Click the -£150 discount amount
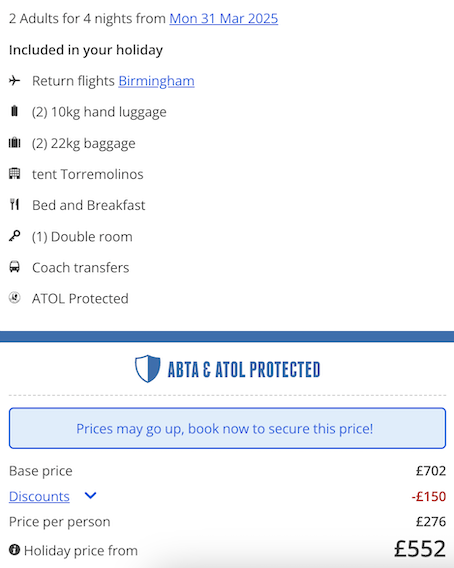 coord(429,496)
